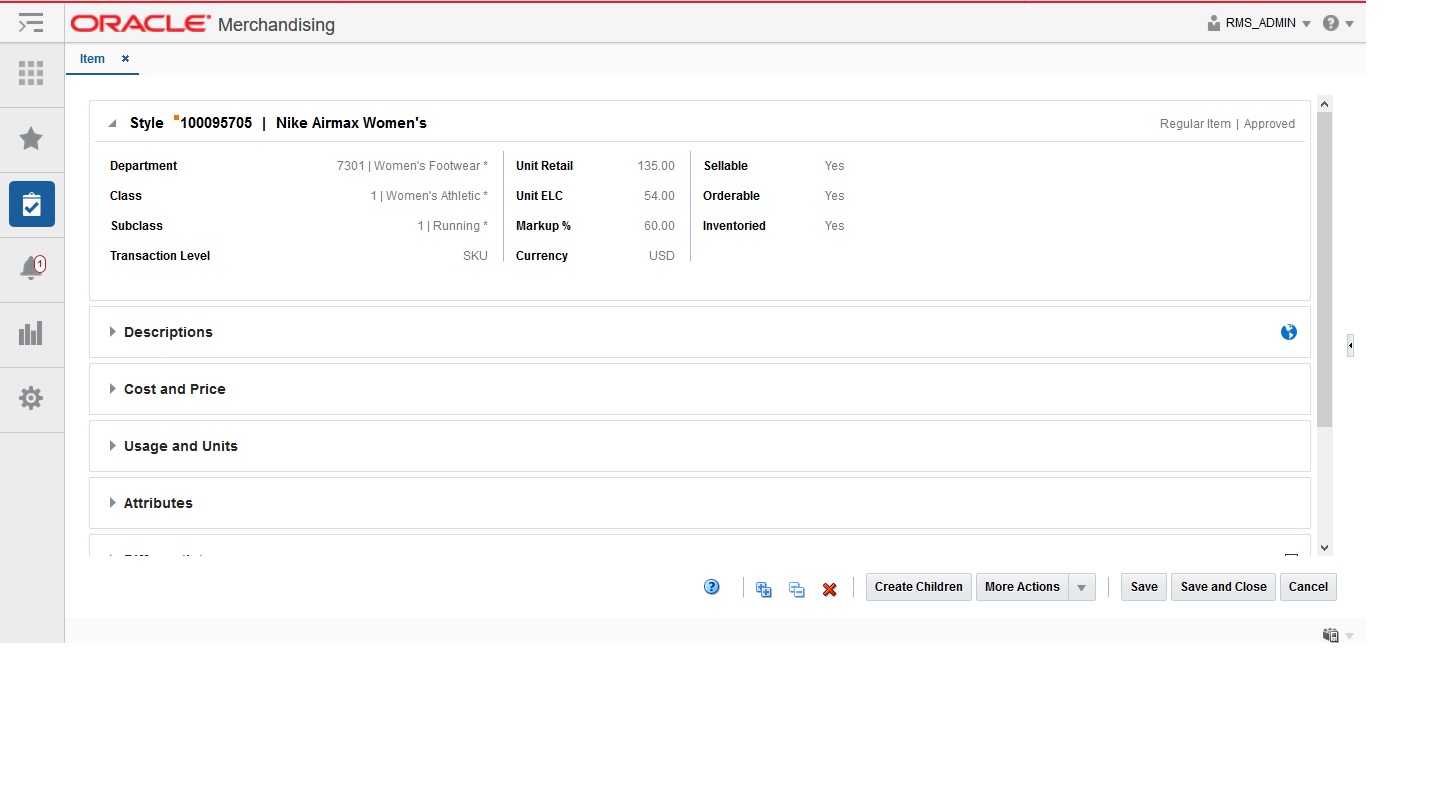Click the More Actions button label

(x=1022, y=587)
